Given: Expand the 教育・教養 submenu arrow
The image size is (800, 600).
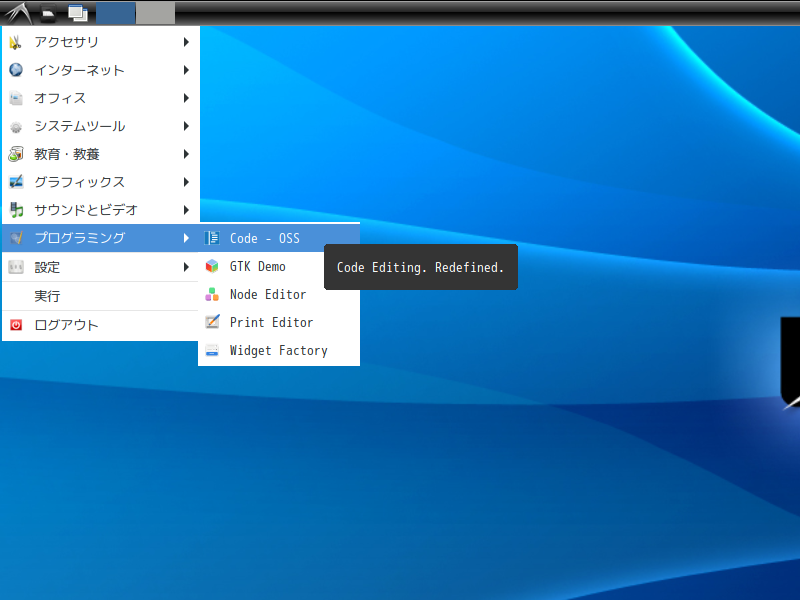Looking at the screenshot, I should pyautogui.click(x=186, y=154).
